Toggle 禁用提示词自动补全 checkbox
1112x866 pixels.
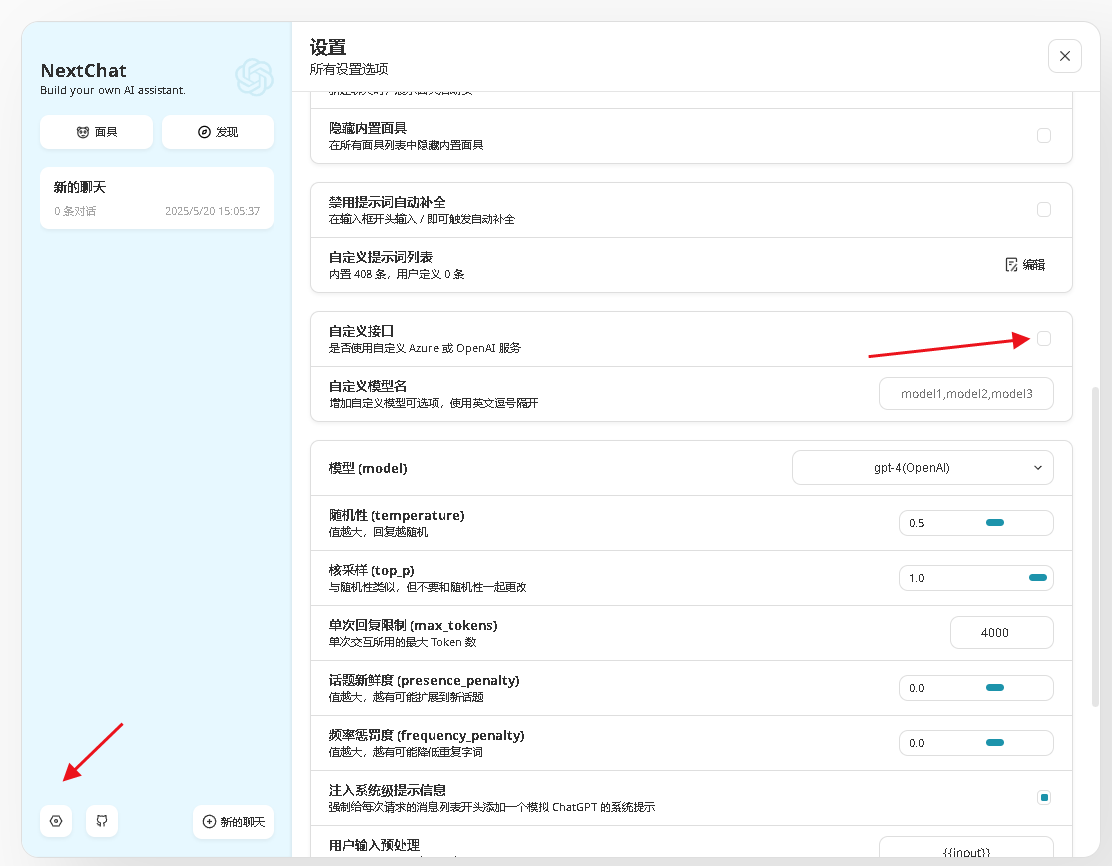click(x=1044, y=209)
